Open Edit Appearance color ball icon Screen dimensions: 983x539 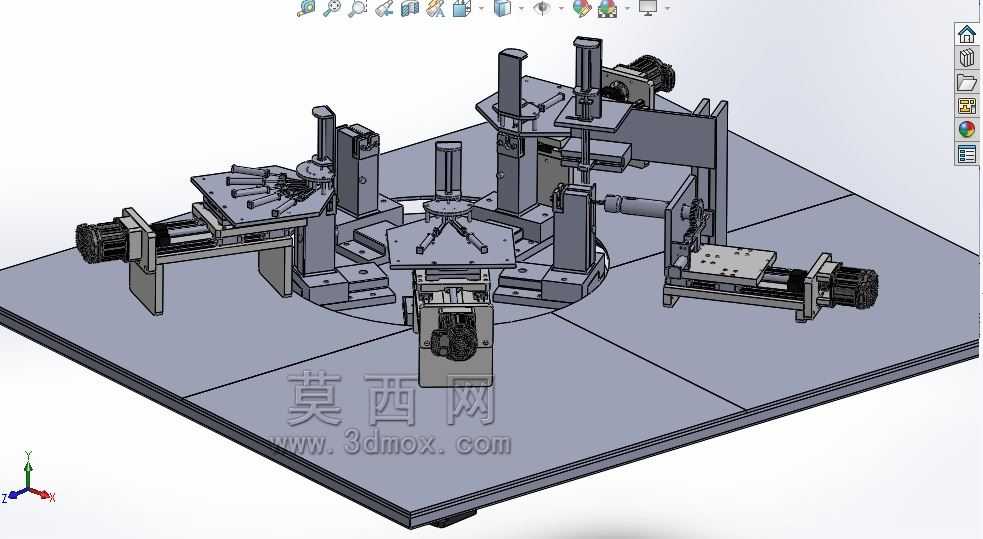[581, 8]
